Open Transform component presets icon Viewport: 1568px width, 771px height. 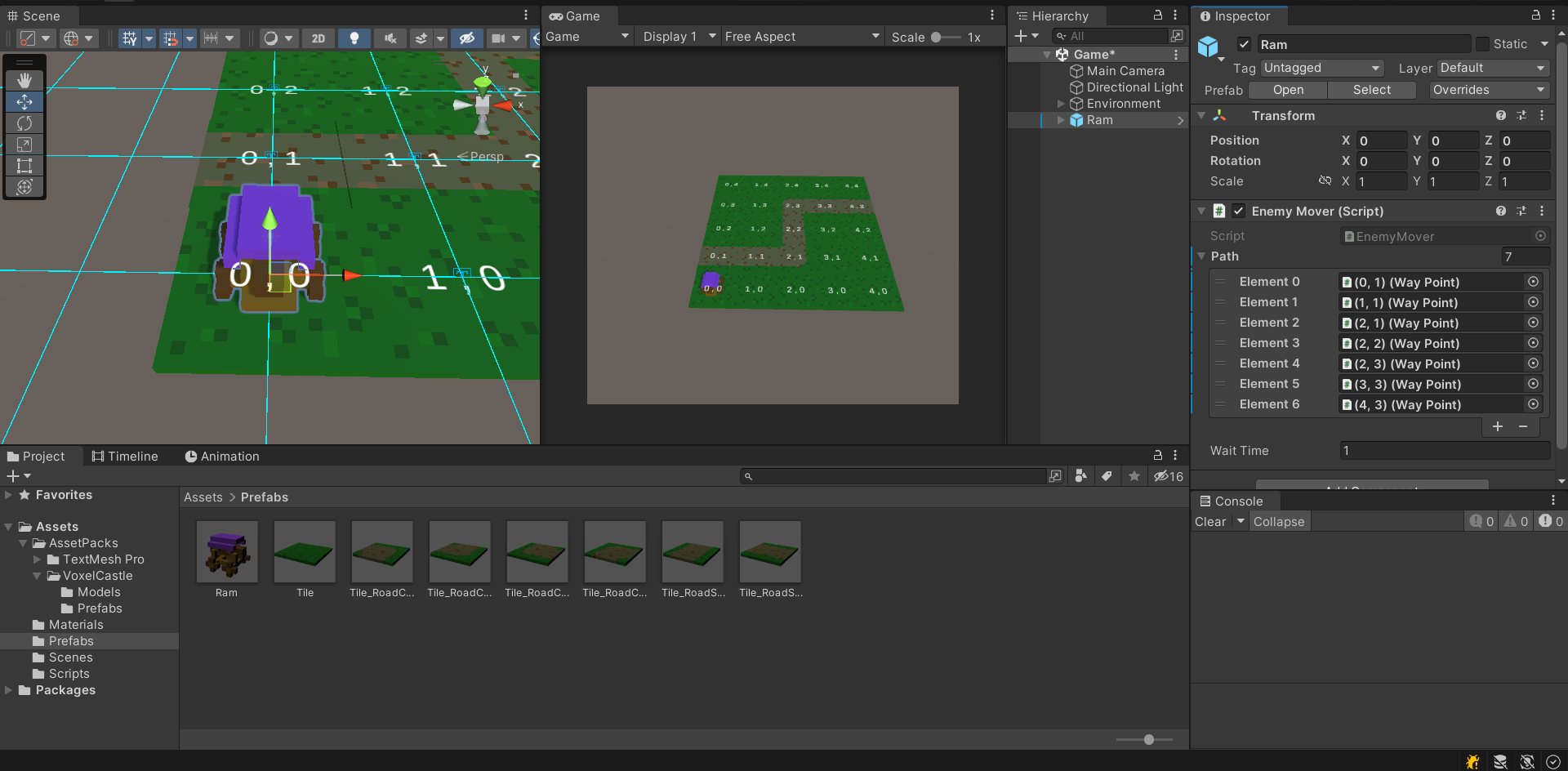coord(1521,116)
